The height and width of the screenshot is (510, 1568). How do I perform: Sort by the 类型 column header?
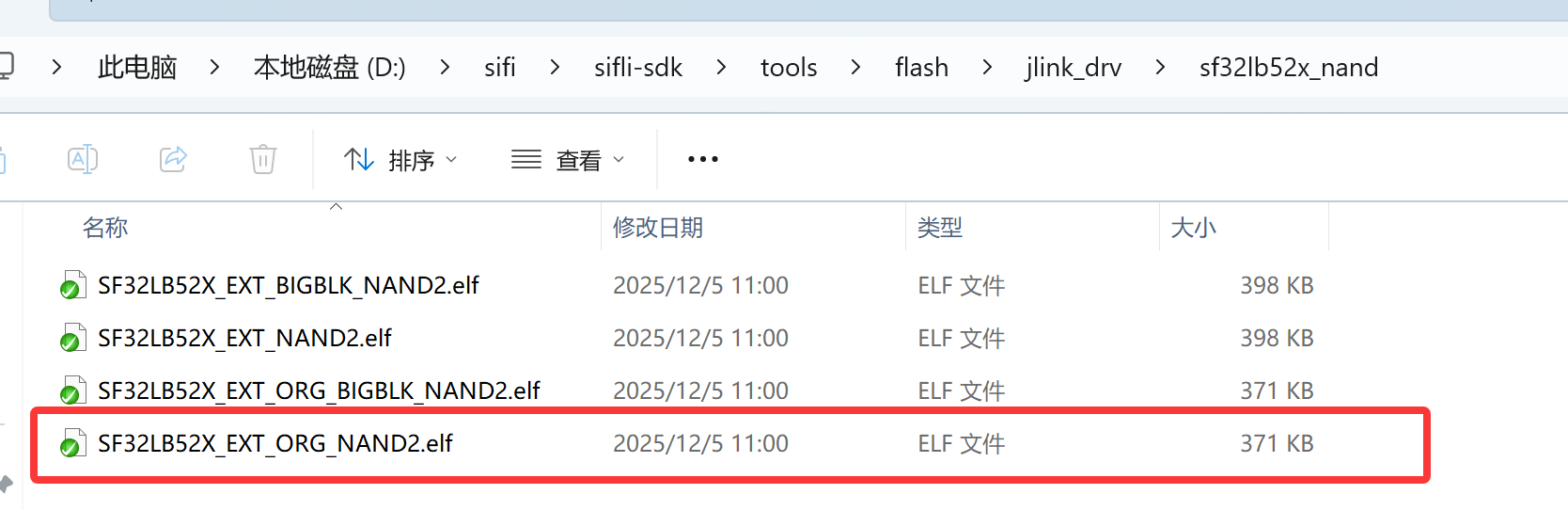(940, 227)
